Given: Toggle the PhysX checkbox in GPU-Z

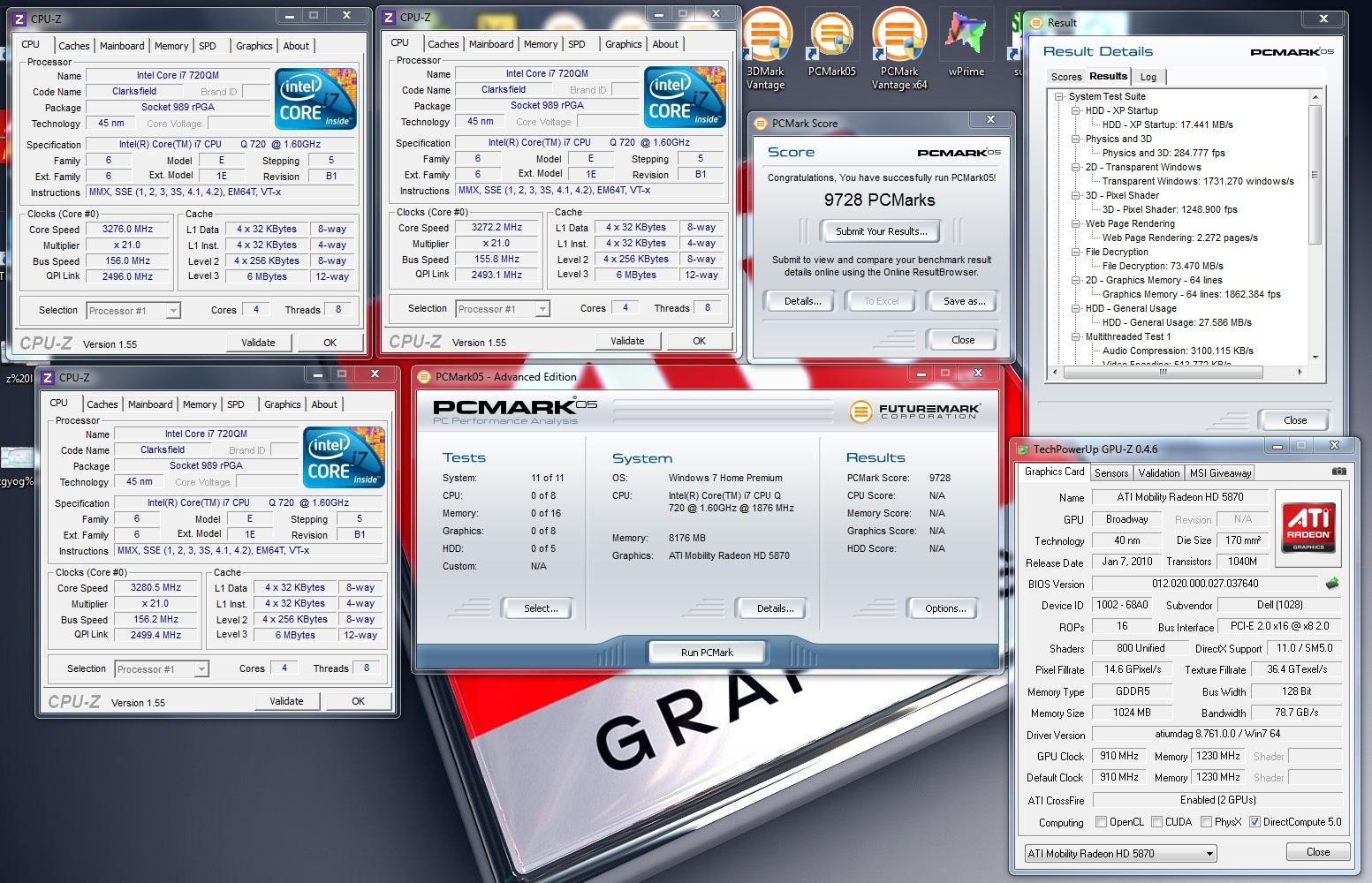Looking at the screenshot, I should point(1206,822).
